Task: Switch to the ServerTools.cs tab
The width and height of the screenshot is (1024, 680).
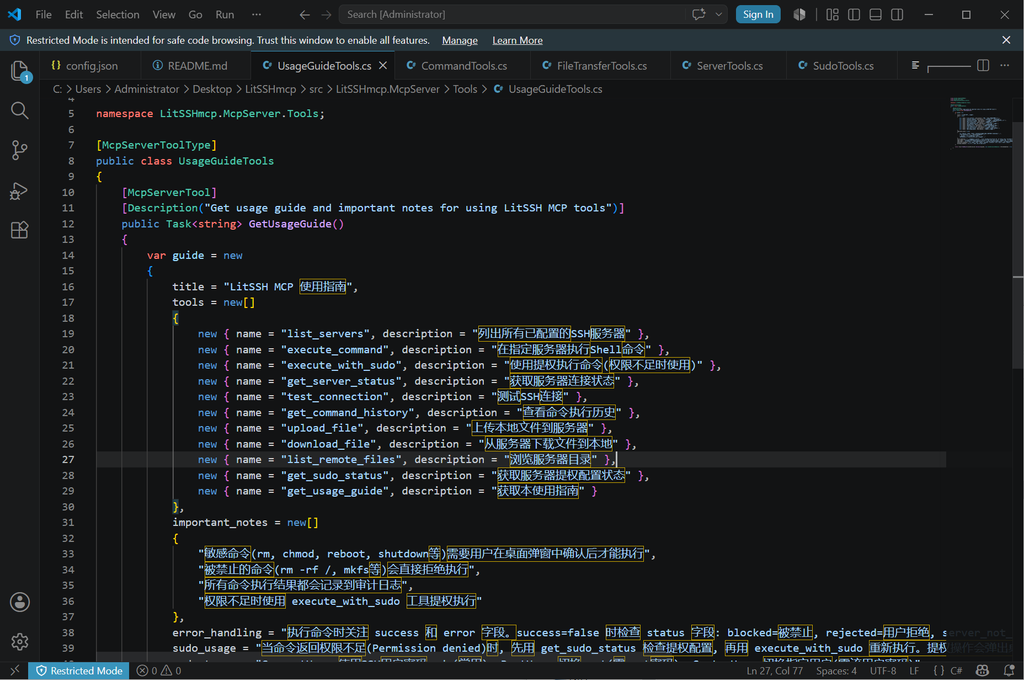Action: point(729,65)
